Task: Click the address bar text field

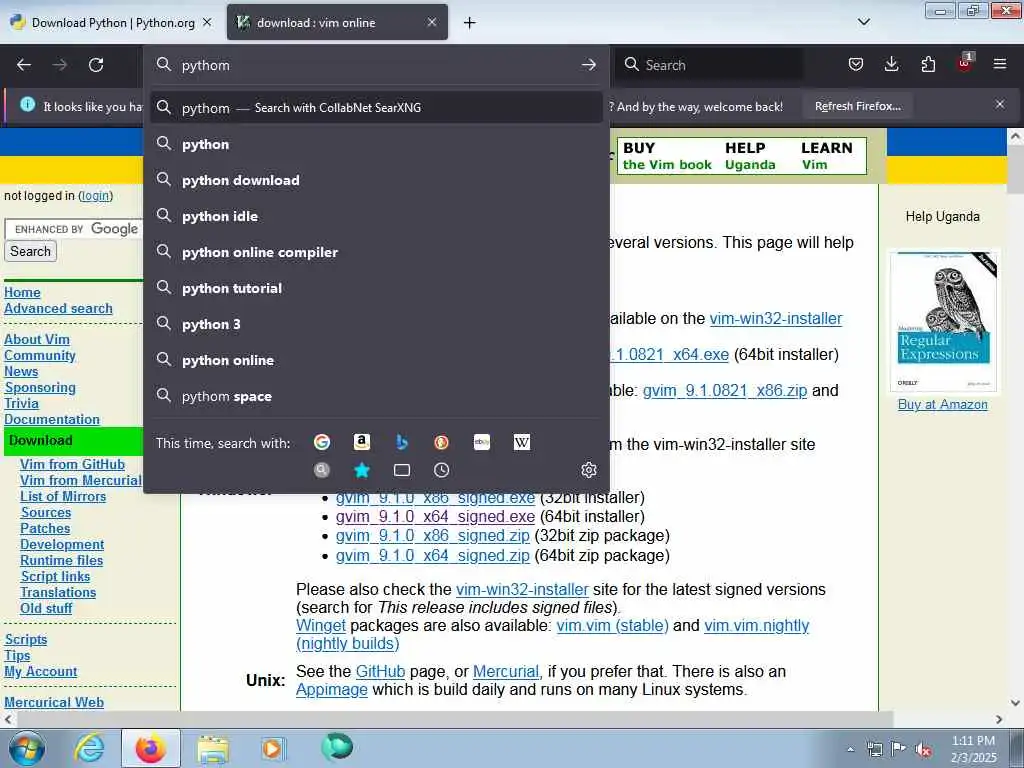Action: pyautogui.click(x=376, y=65)
